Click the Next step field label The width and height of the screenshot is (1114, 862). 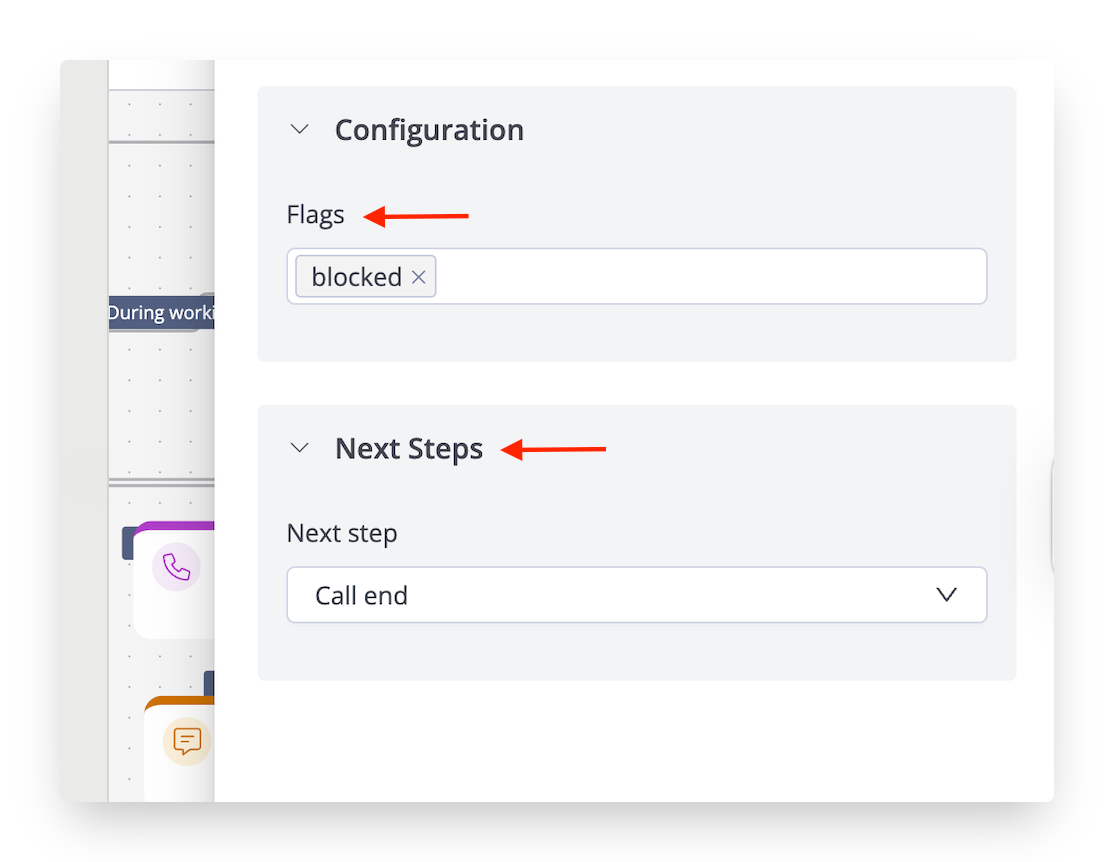click(x=342, y=534)
